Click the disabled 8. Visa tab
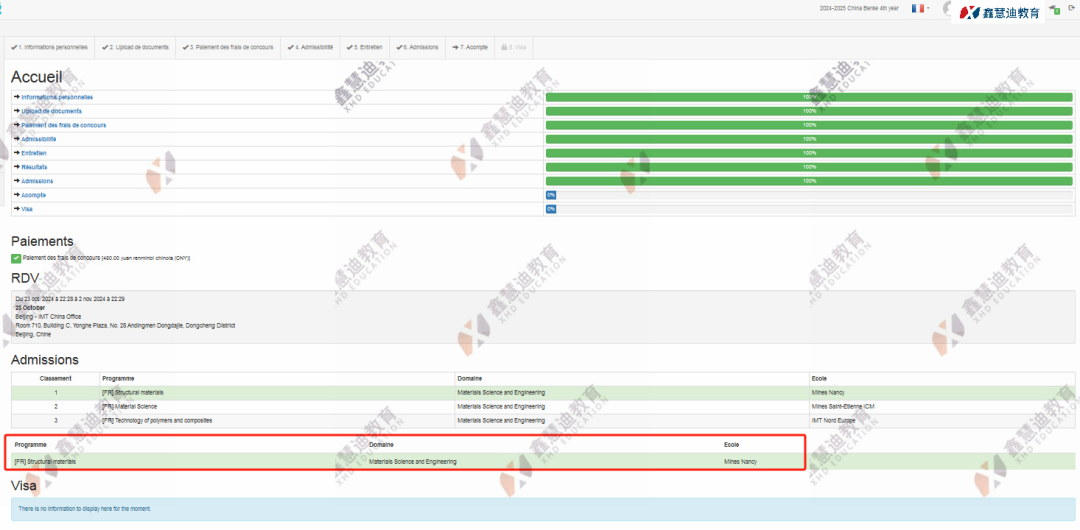Viewport: 1080px width, 530px height. pyautogui.click(x=513, y=48)
